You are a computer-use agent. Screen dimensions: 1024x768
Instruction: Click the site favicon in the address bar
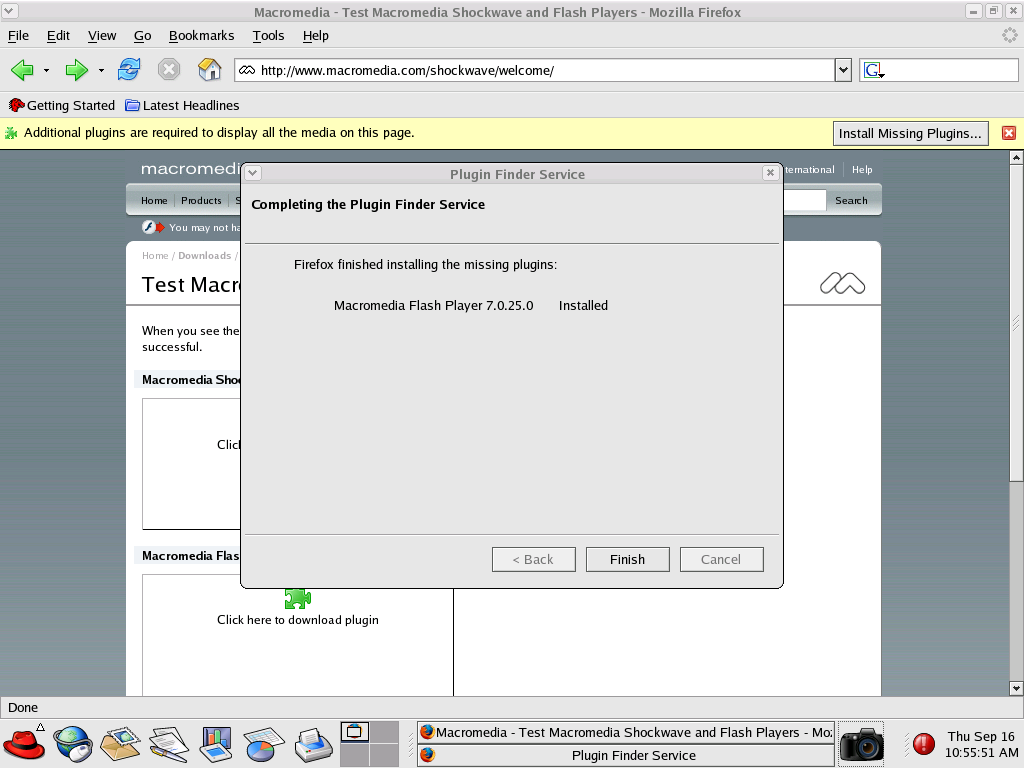[x=247, y=70]
